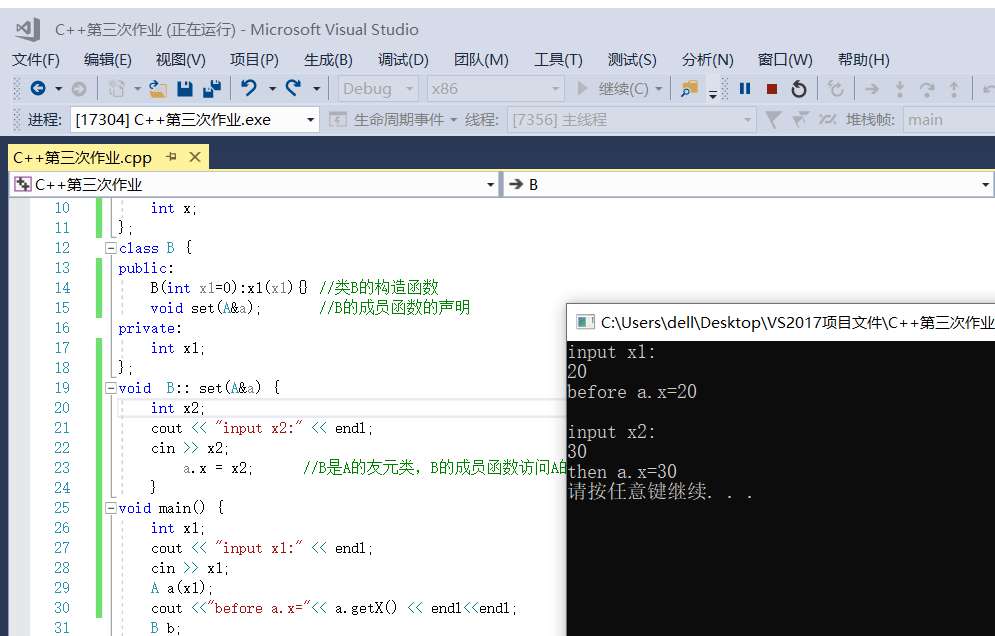Click 'A a(x1);' on line 29
Viewport: 995px width, 636px height.
pyautogui.click(x=181, y=588)
